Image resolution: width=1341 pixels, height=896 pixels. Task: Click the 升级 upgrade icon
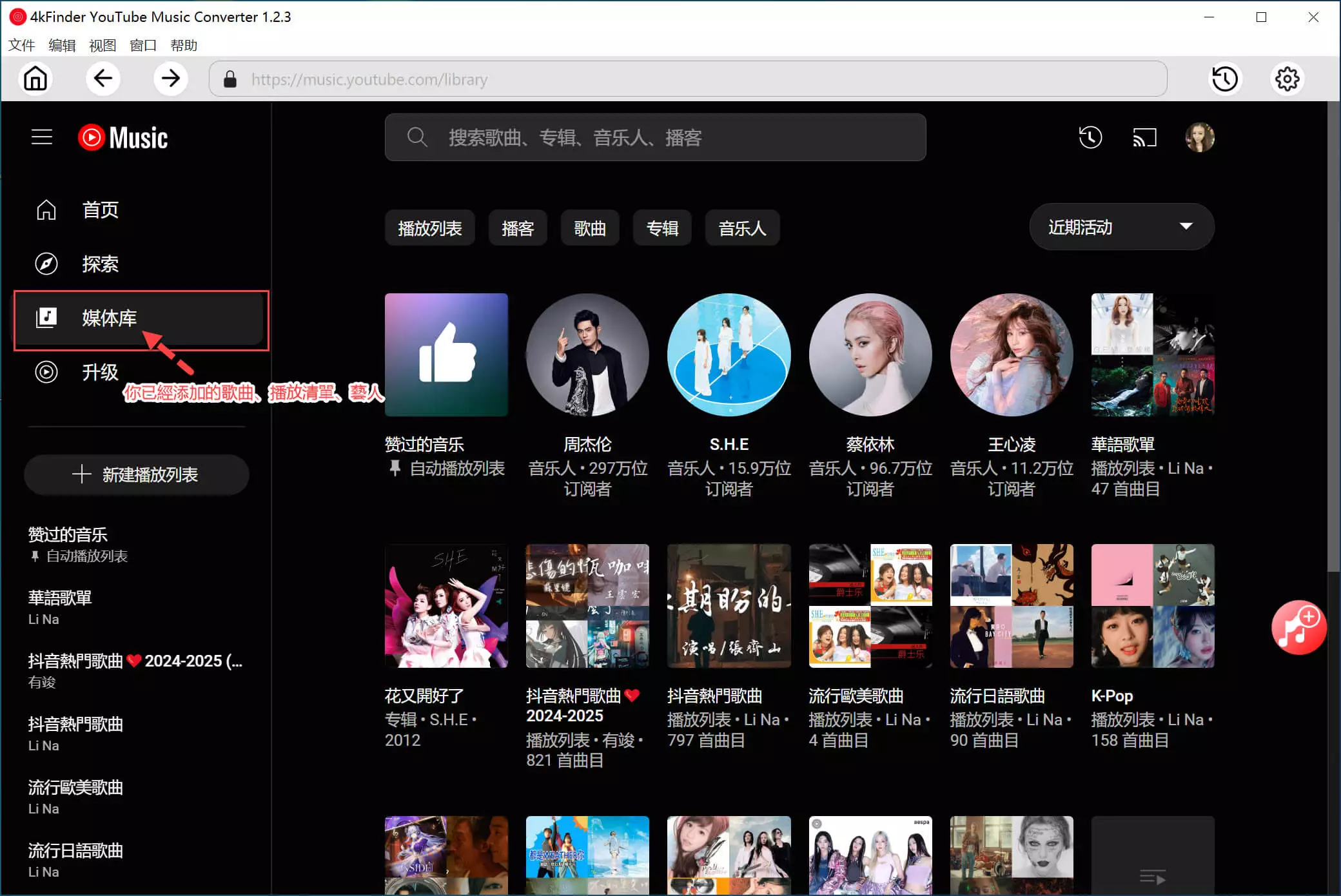(x=46, y=372)
